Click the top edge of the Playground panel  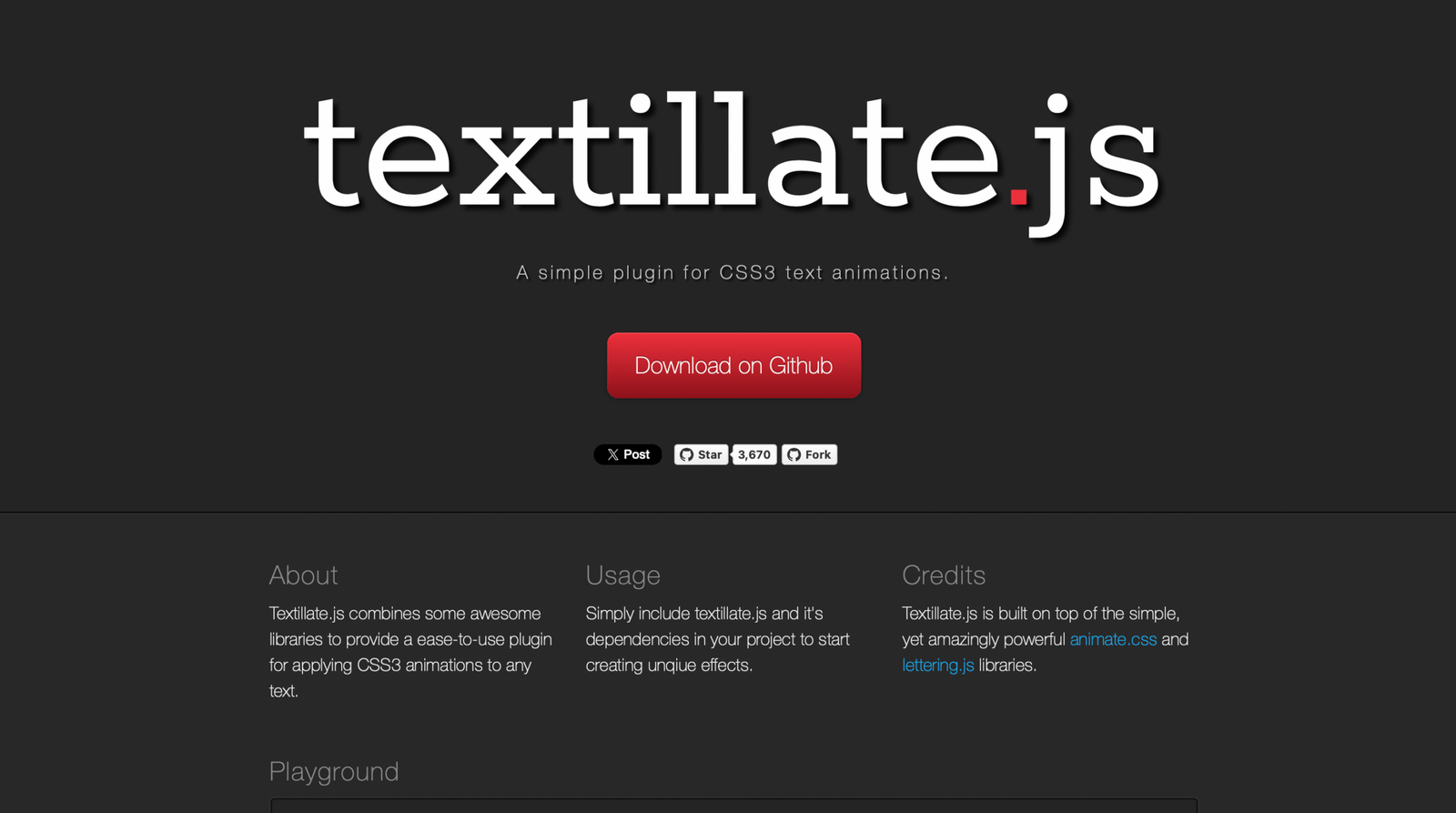click(x=733, y=802)
